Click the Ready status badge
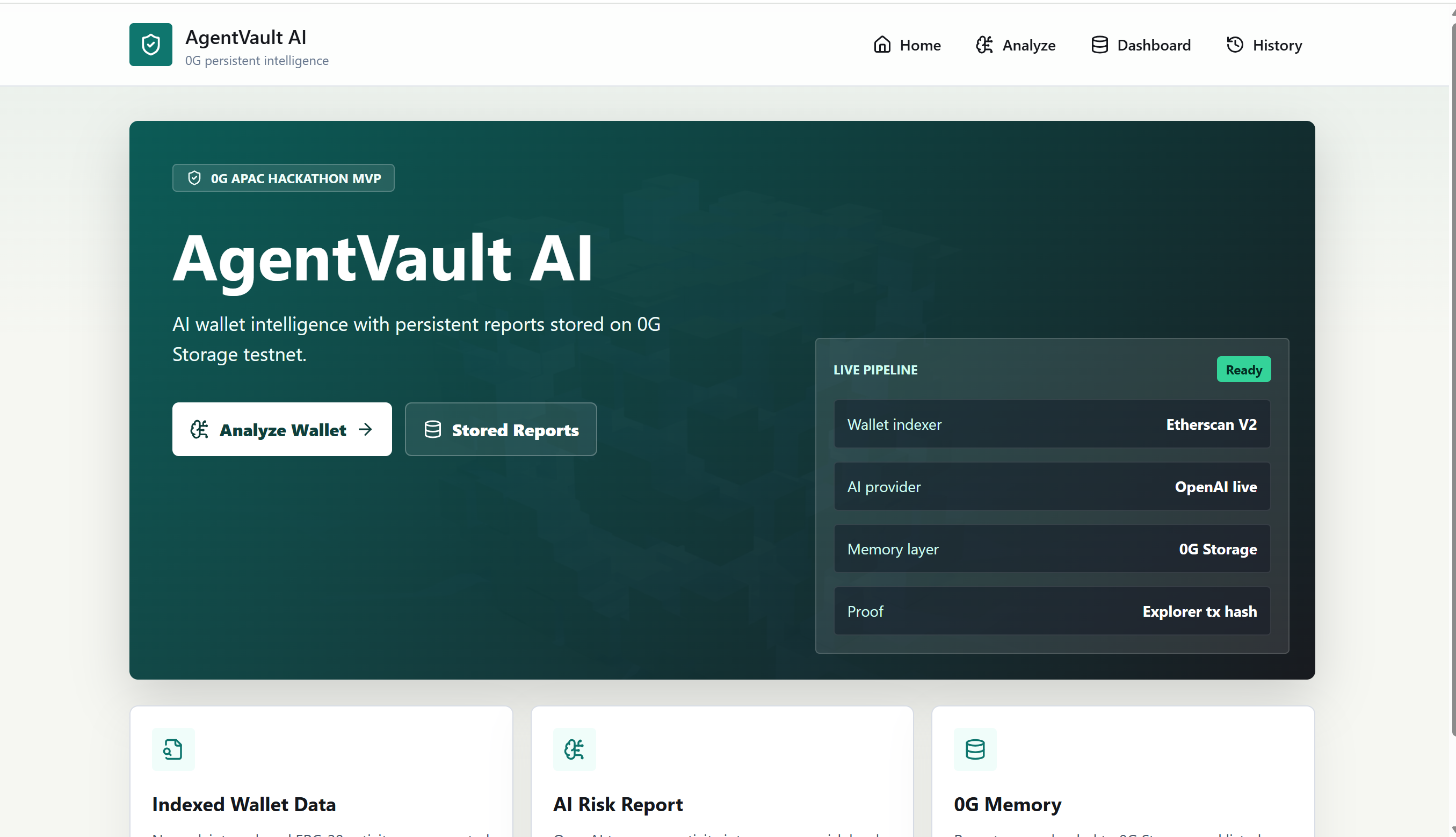 coord(1243,370)
